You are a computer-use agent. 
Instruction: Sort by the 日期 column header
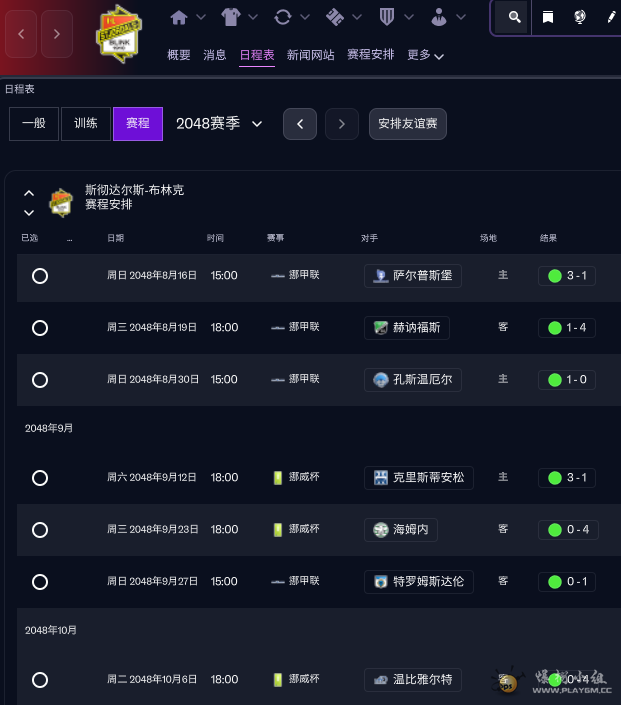click(116, 238)
